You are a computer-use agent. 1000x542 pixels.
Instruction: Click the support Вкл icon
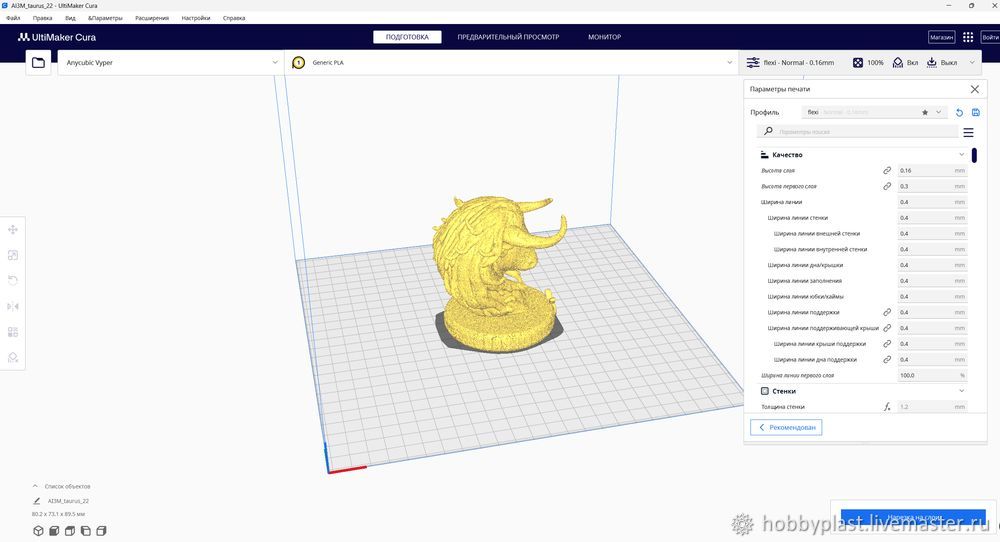[x=898, y=62]
